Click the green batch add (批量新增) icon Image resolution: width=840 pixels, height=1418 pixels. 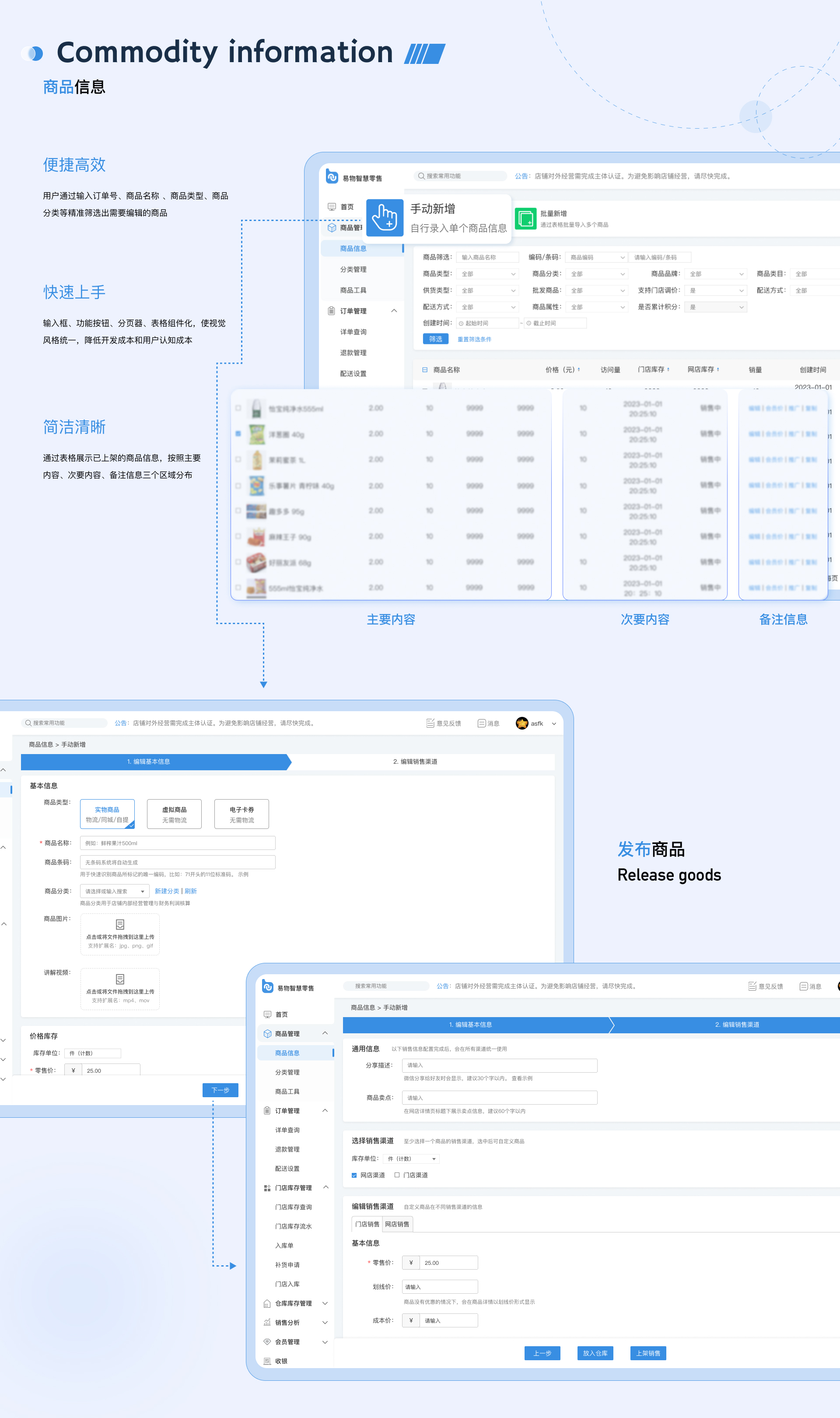click(525, 218)
